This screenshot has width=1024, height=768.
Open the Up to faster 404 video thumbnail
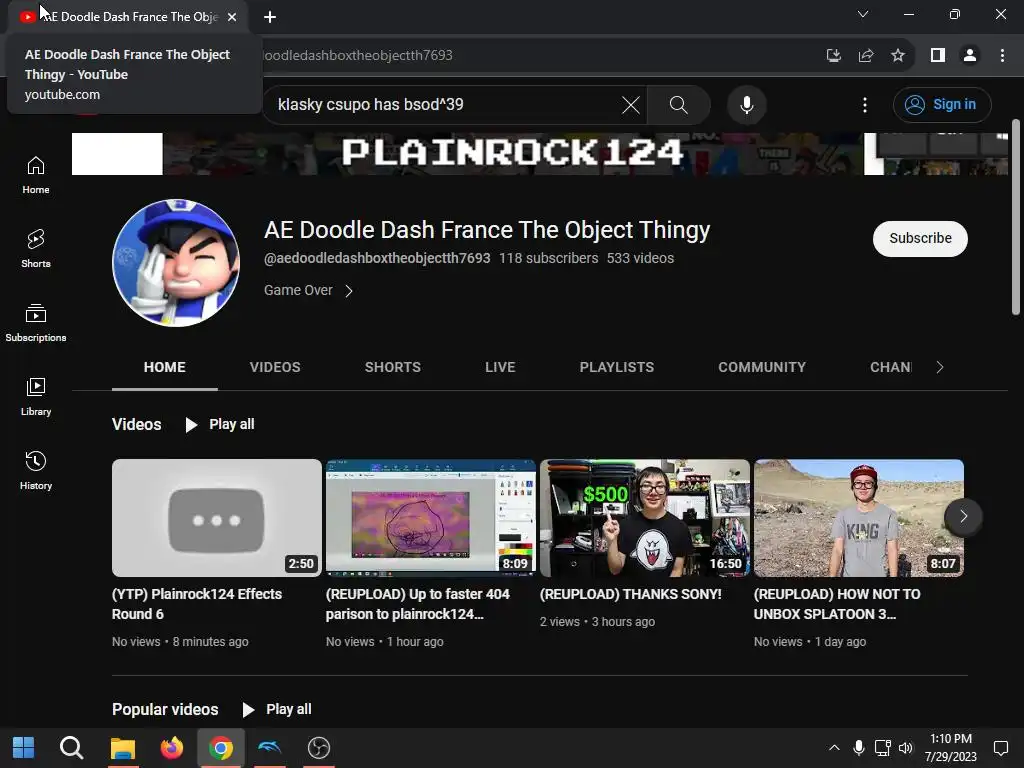pos(431,518)
